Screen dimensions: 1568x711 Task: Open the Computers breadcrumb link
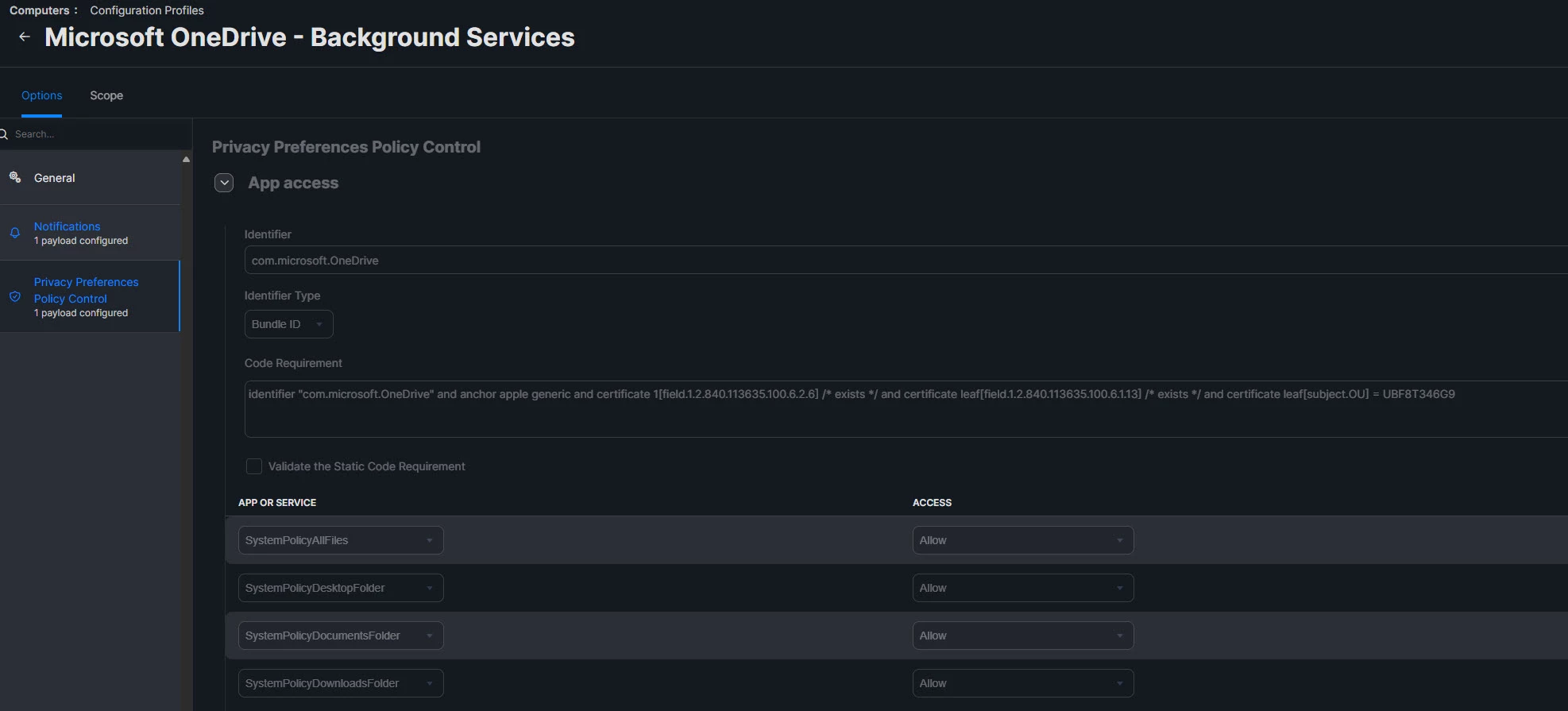pos(39,10)
